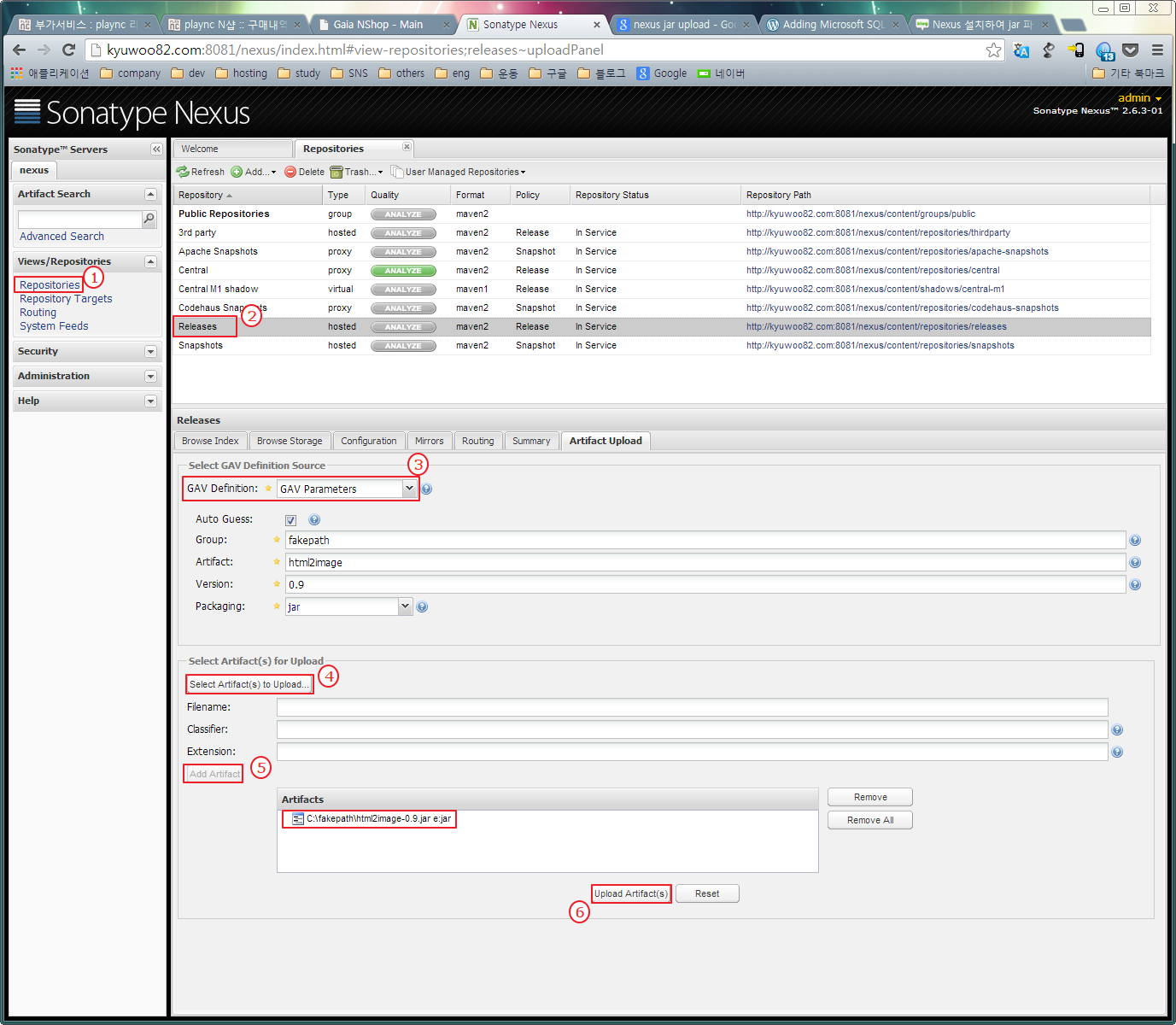Click the GAV Definition help icon
This screenshot has height=1025, width=1176.
click(426, 489)
